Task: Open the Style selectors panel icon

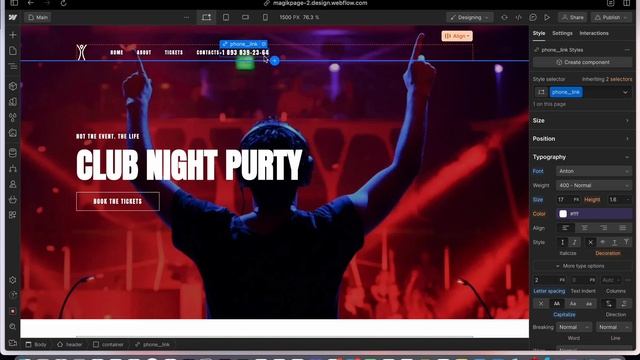Action: pyautogui.click(x=13, y=117)
